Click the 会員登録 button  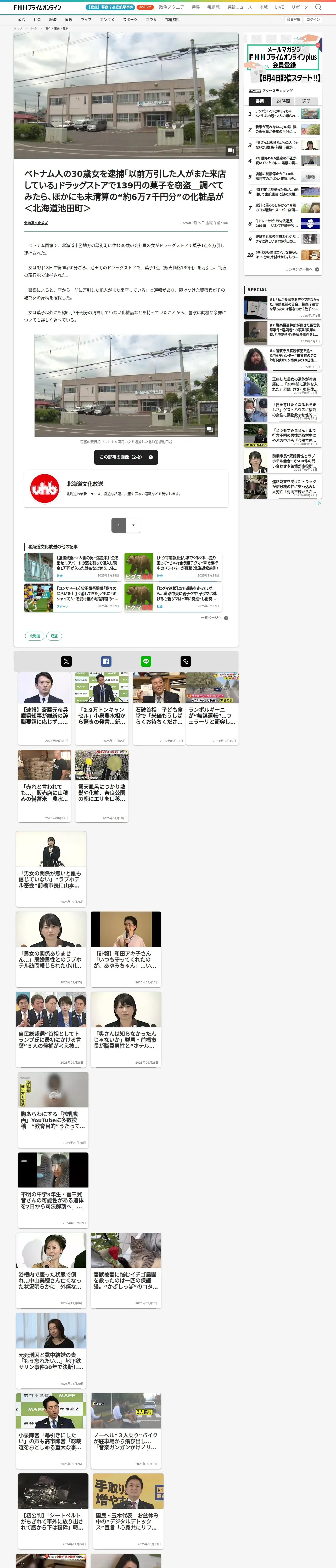tap(293, 20)
